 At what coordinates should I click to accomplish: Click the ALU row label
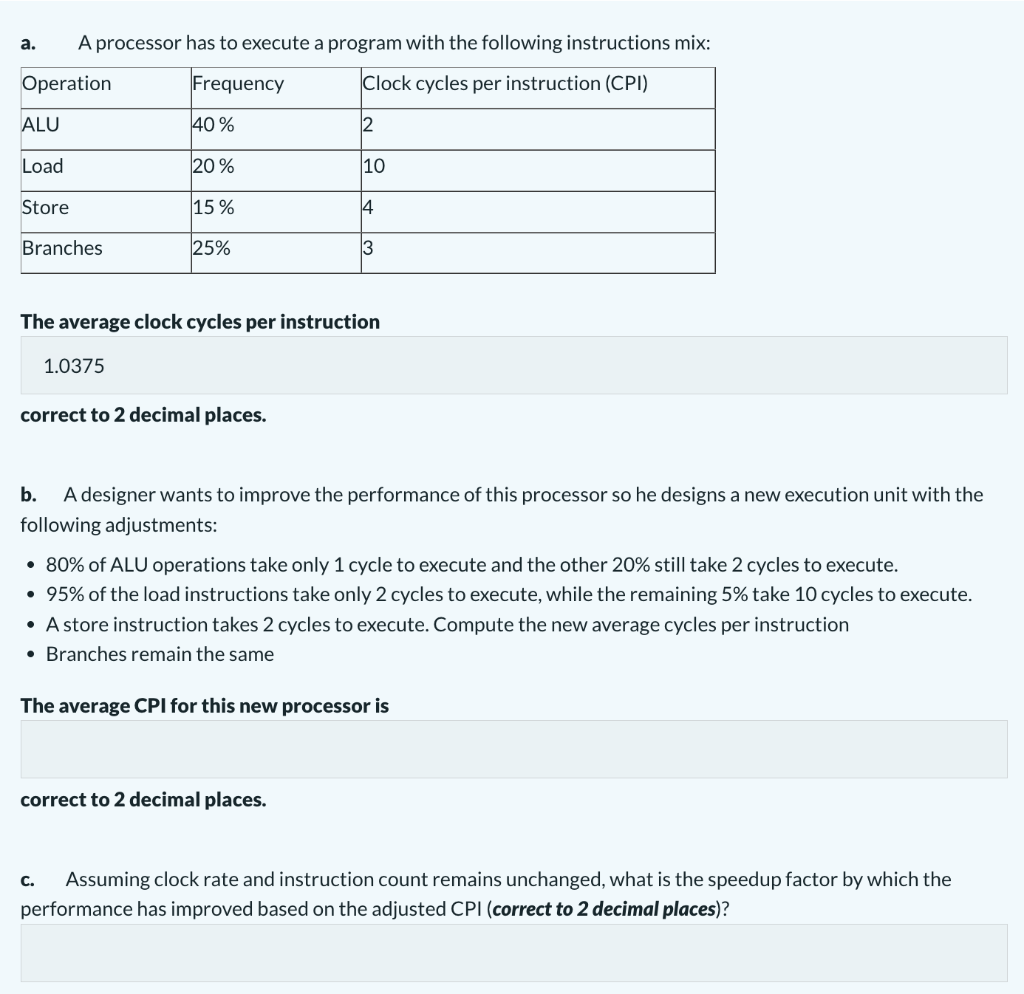click(106, 129)
